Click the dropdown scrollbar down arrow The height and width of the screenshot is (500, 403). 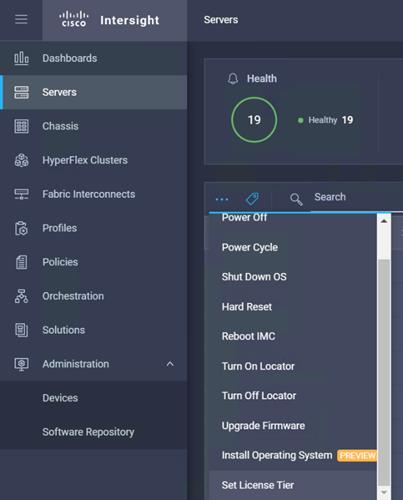pyautogui.click(x=384, y=492)
